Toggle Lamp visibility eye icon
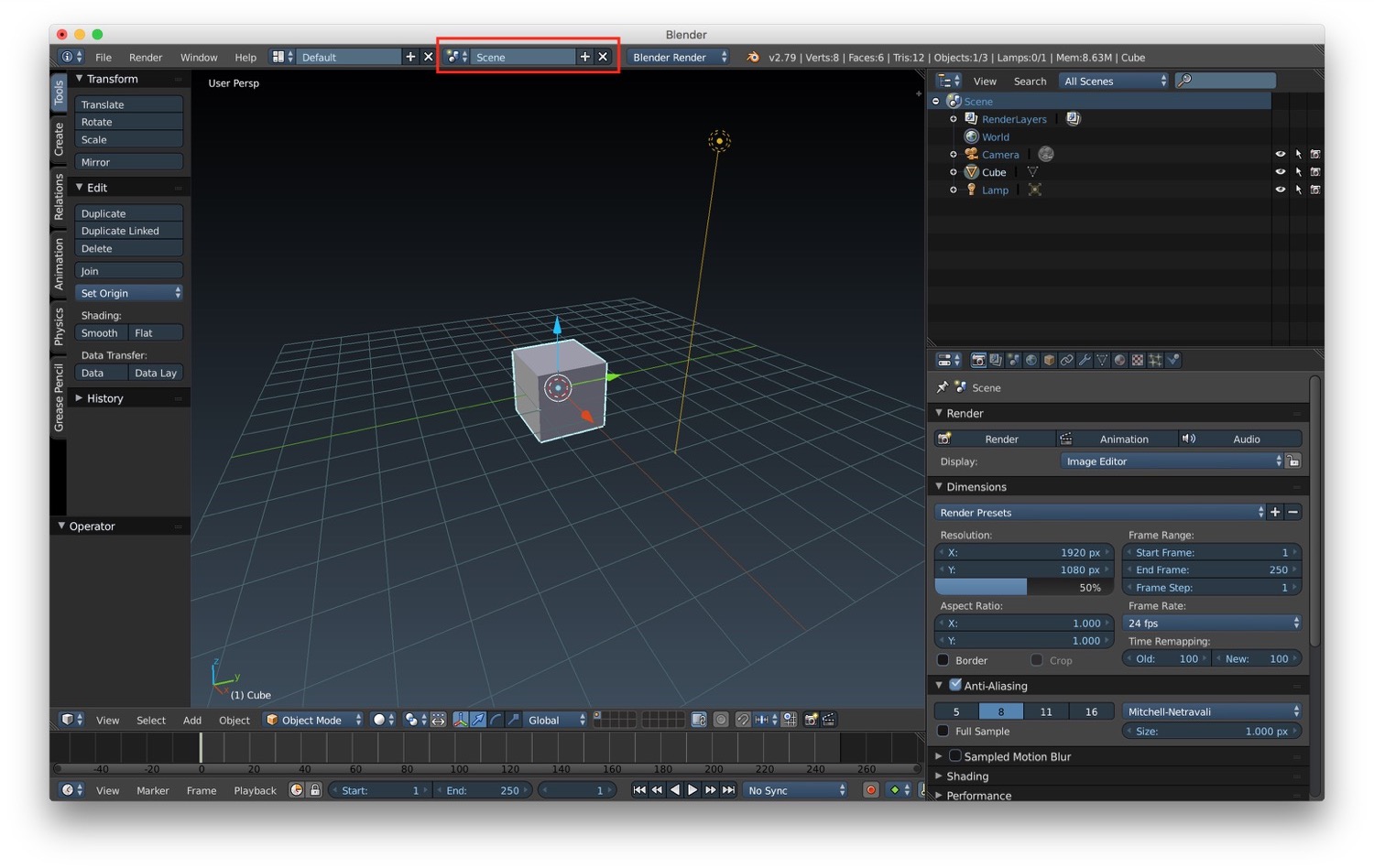1374x868 pixels. click(1280, 190)
